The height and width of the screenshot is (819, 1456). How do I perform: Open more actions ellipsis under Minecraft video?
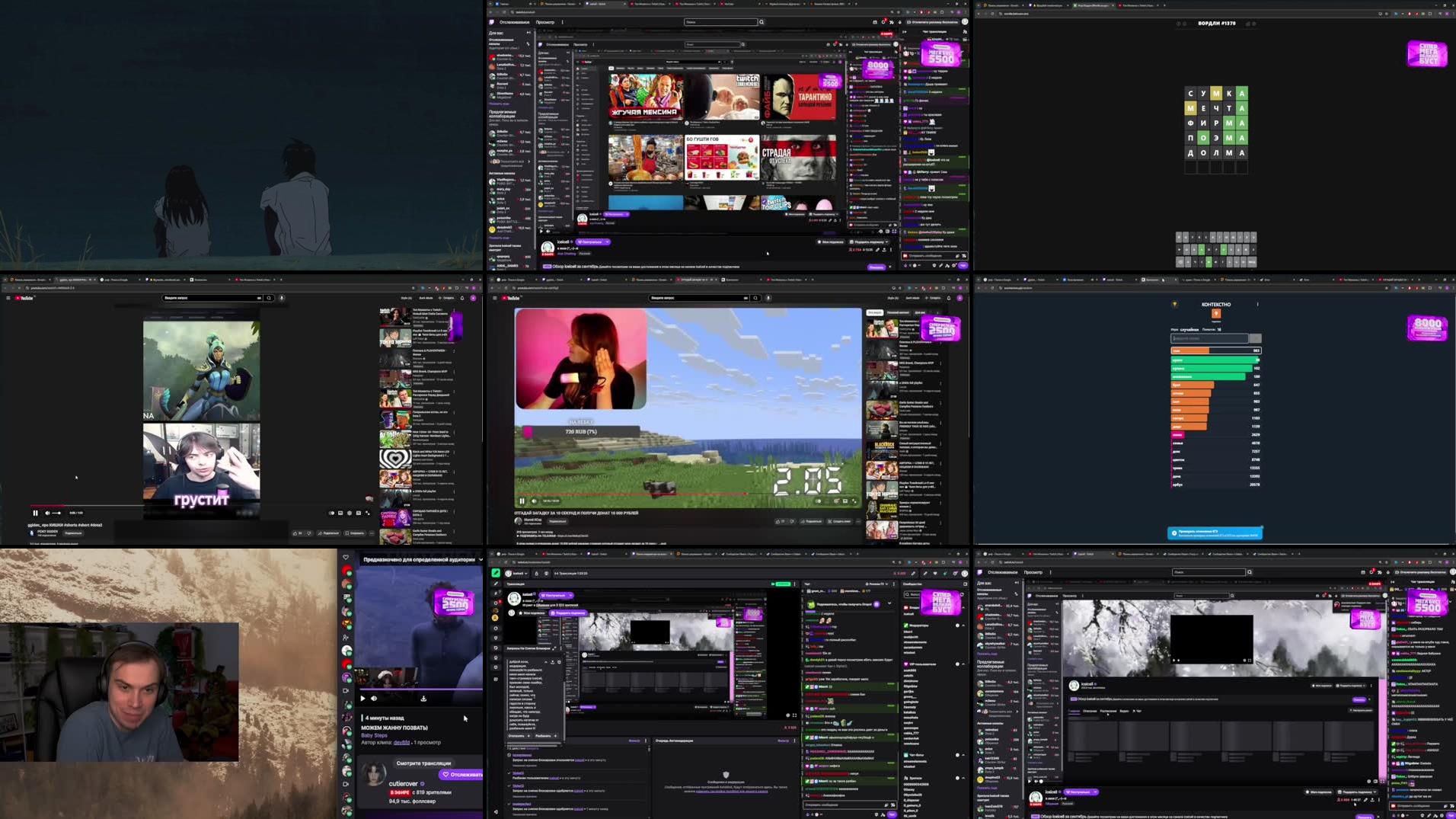point(858,521)
